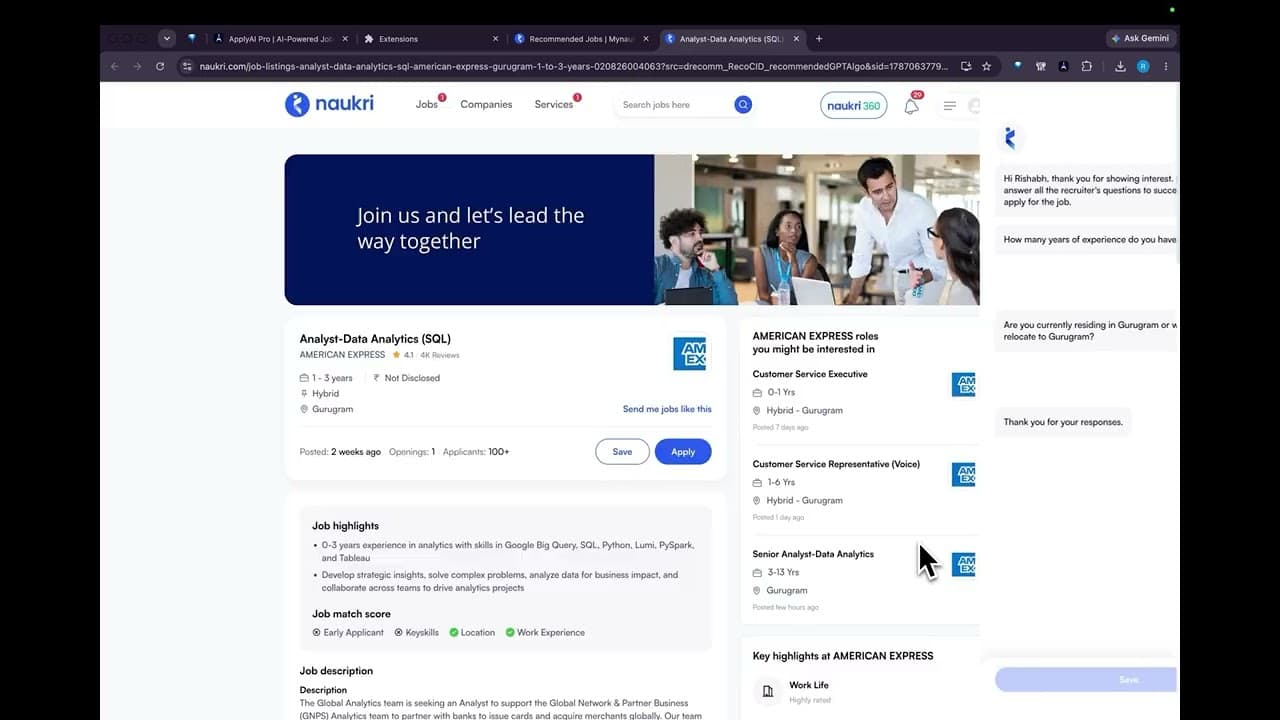Click the 'Applicants: 100+' text
The width and height of the screenshot is (1280, 720).
pyautogui.click(x=476, y=452)
